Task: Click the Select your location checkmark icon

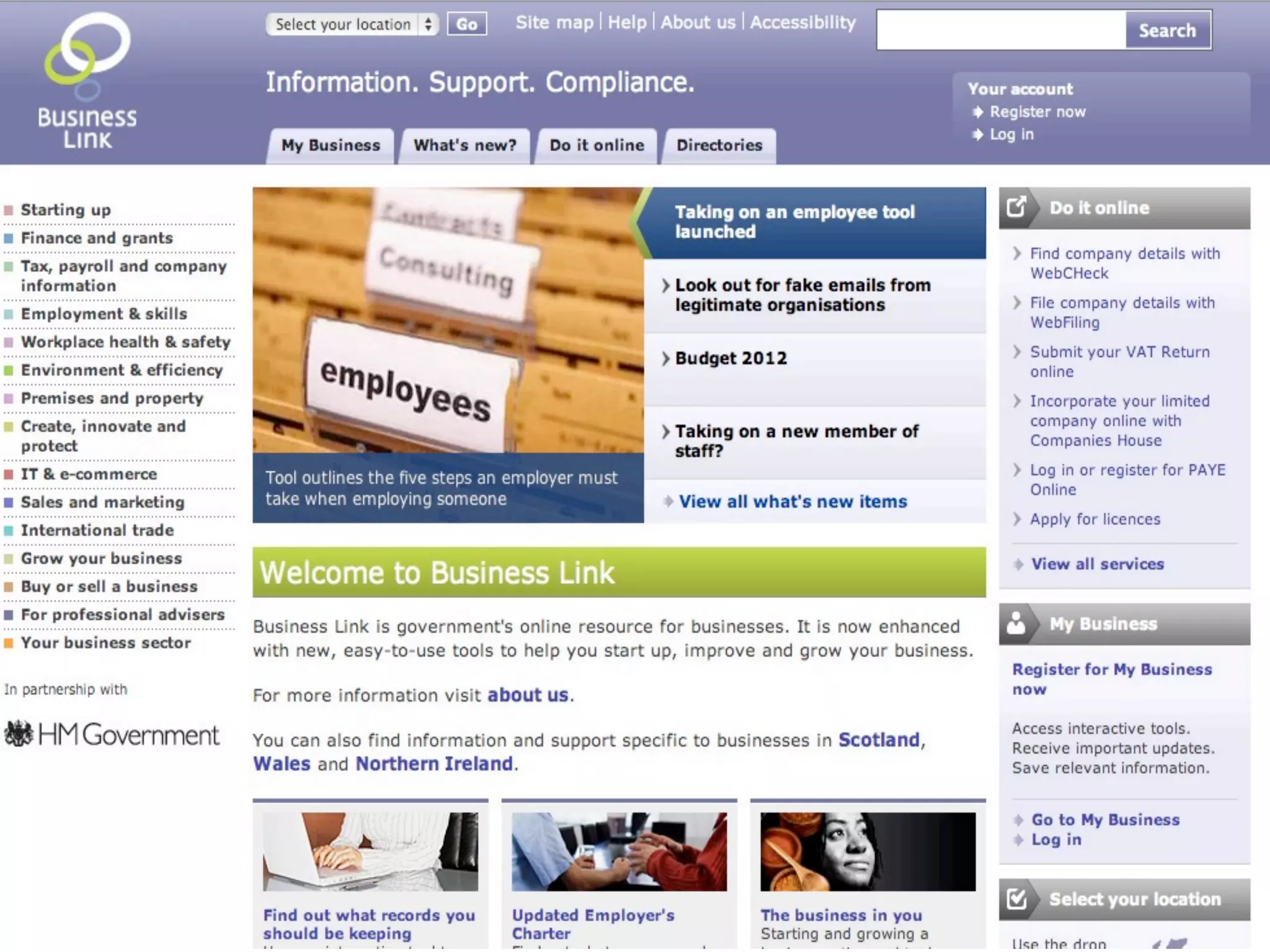Action: point(1016,899)
